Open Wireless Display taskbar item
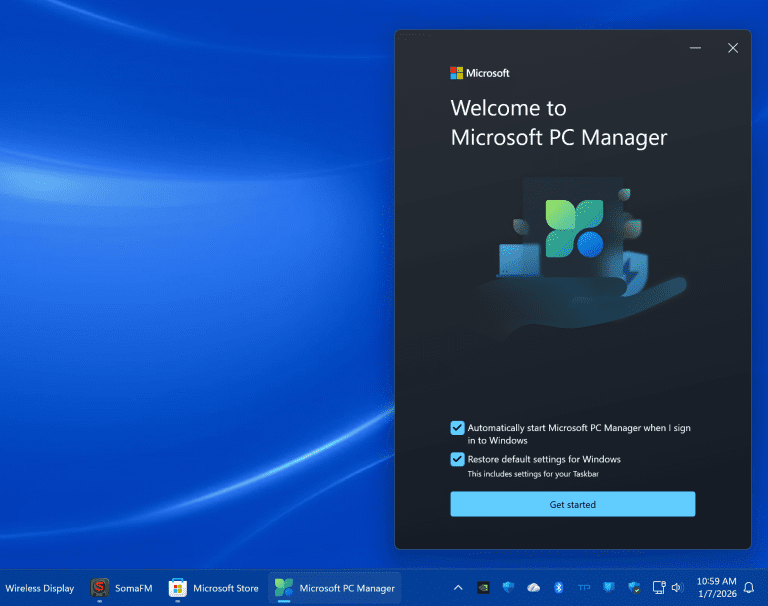The image size is (768, 606). (40, 588)
